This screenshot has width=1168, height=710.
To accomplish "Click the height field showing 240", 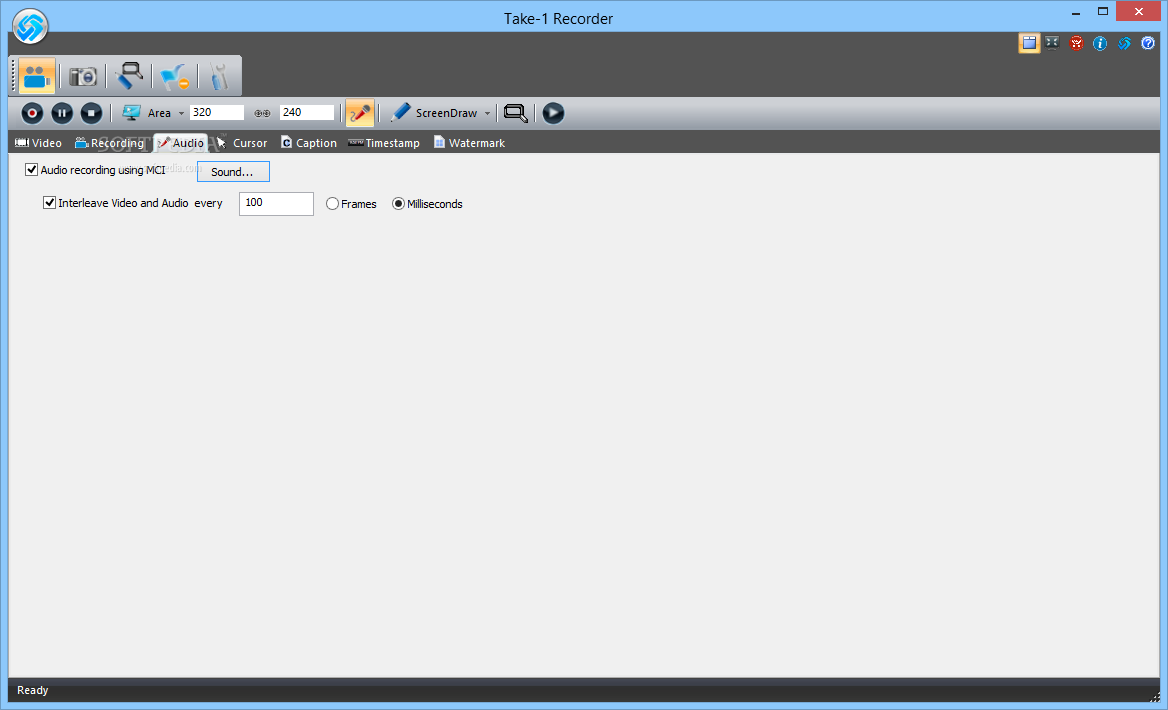I will pos(307,112).
